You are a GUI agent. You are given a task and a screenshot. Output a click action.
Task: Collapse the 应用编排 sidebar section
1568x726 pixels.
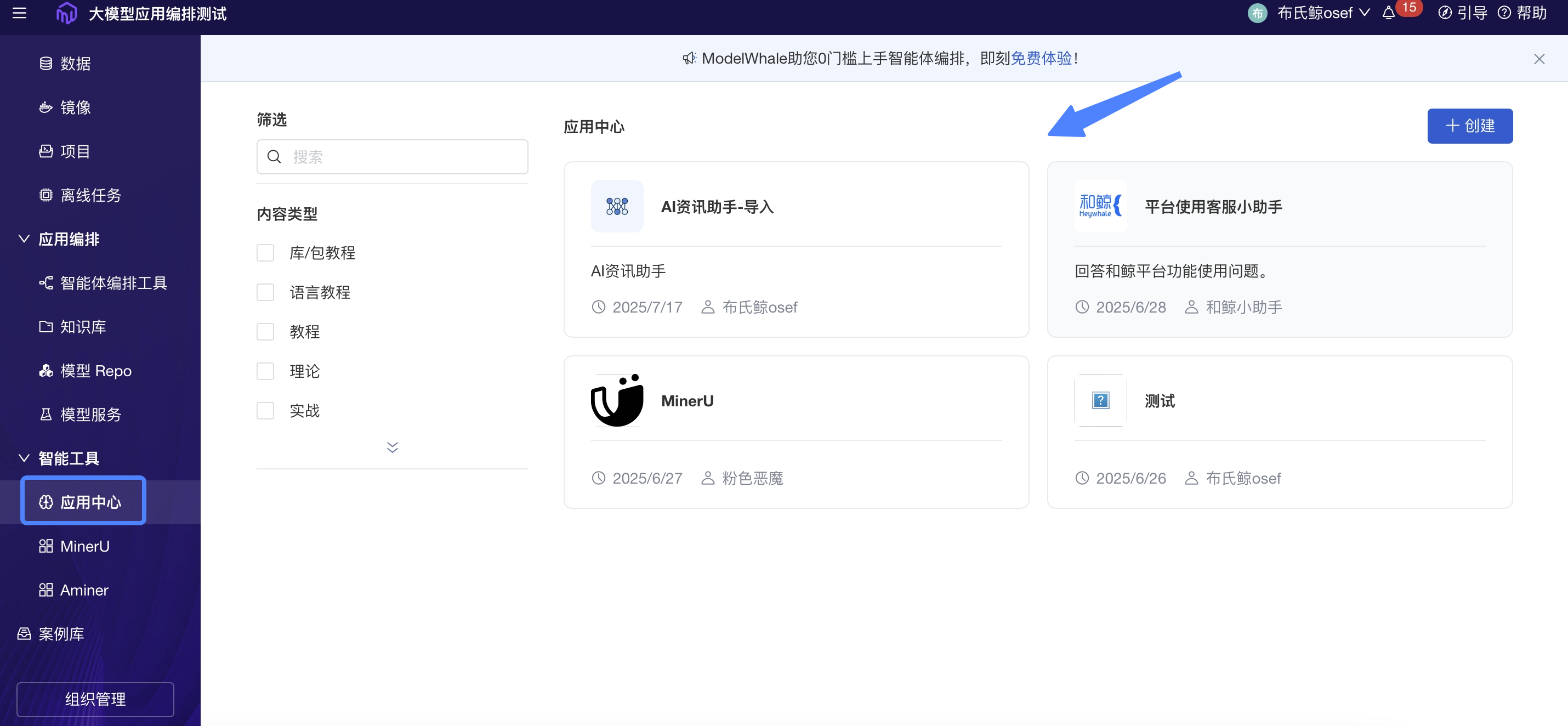click(x=24, y=239)
